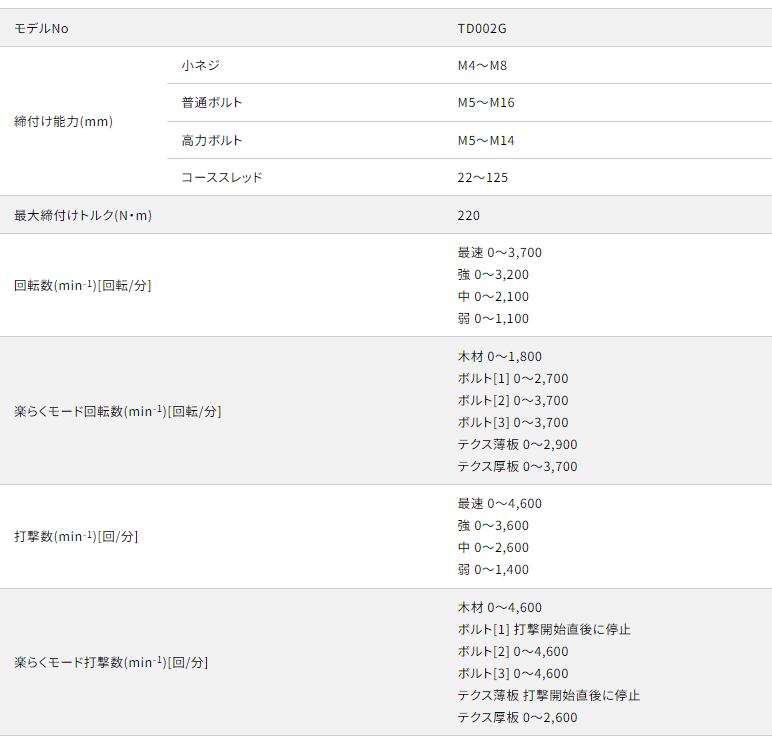Click the 楽らくモード打撃数 row label
Screen dimensions: 772x742
coord(111,662)
